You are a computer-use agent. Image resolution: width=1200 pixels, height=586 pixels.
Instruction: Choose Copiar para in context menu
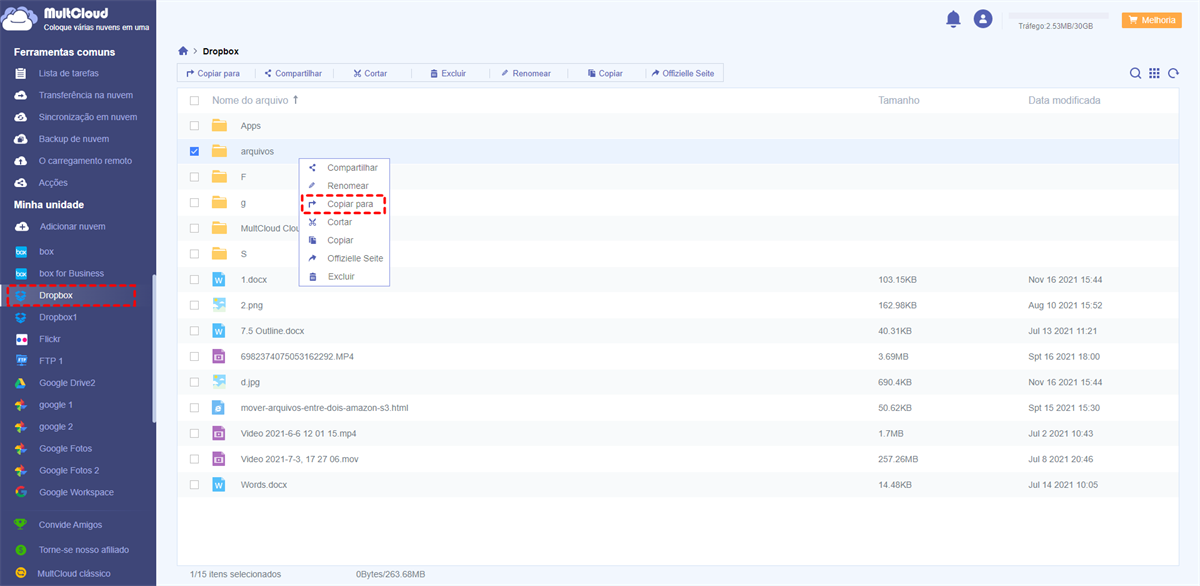(x=349, y=204)
